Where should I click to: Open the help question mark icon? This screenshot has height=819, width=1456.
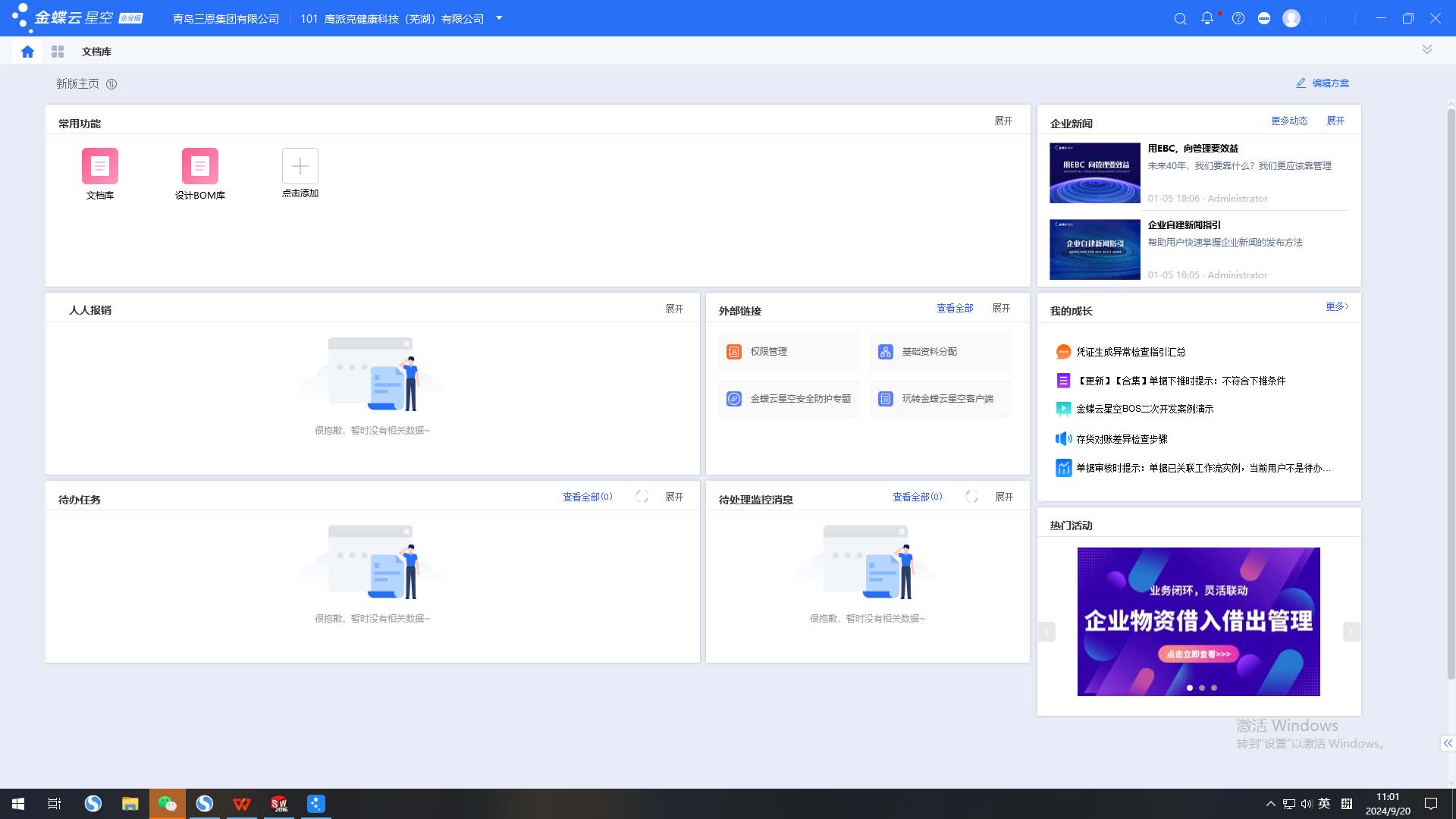click(x=1238, y=18)
